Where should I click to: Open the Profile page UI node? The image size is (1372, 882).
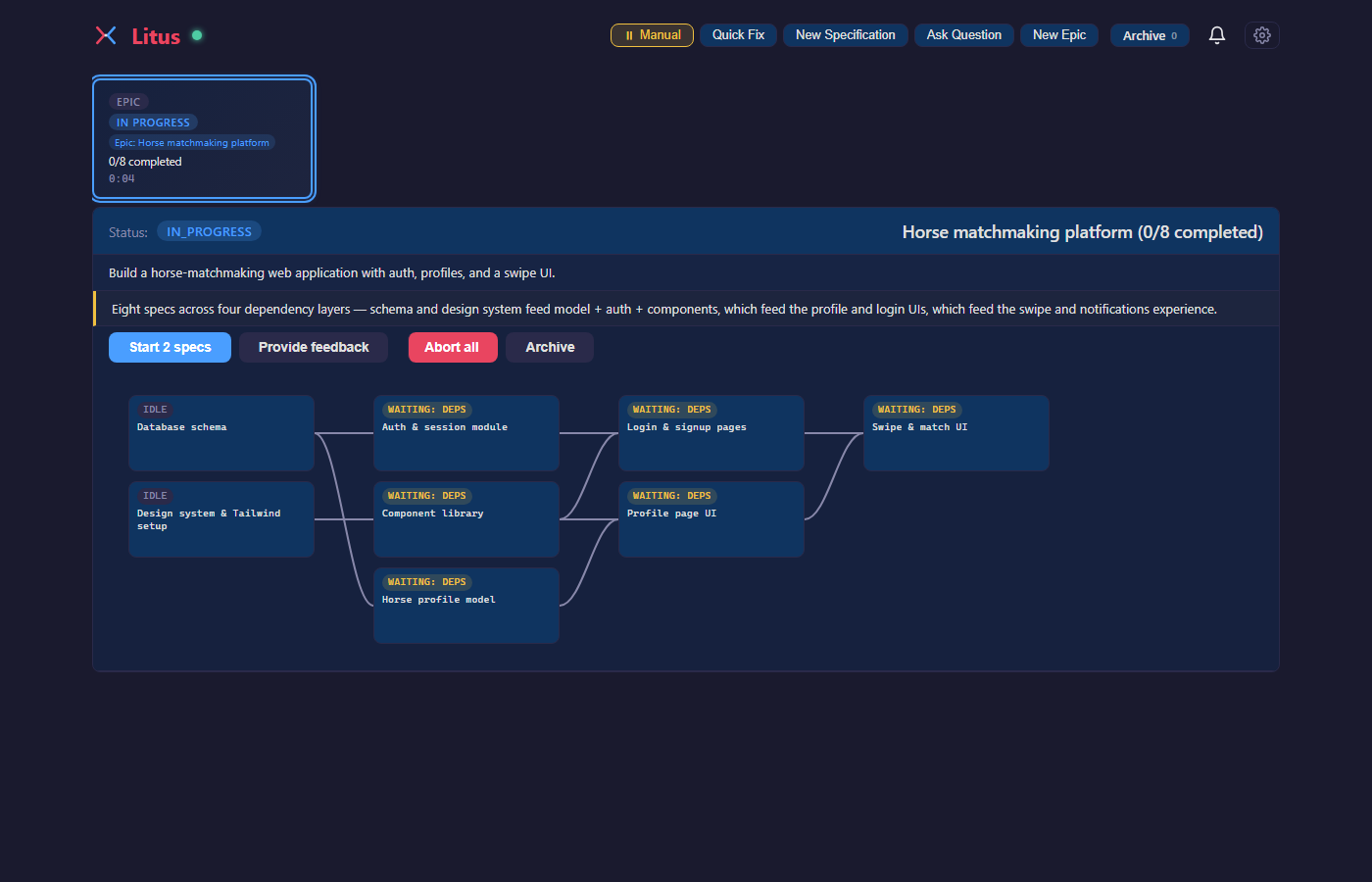coord(711,519)
